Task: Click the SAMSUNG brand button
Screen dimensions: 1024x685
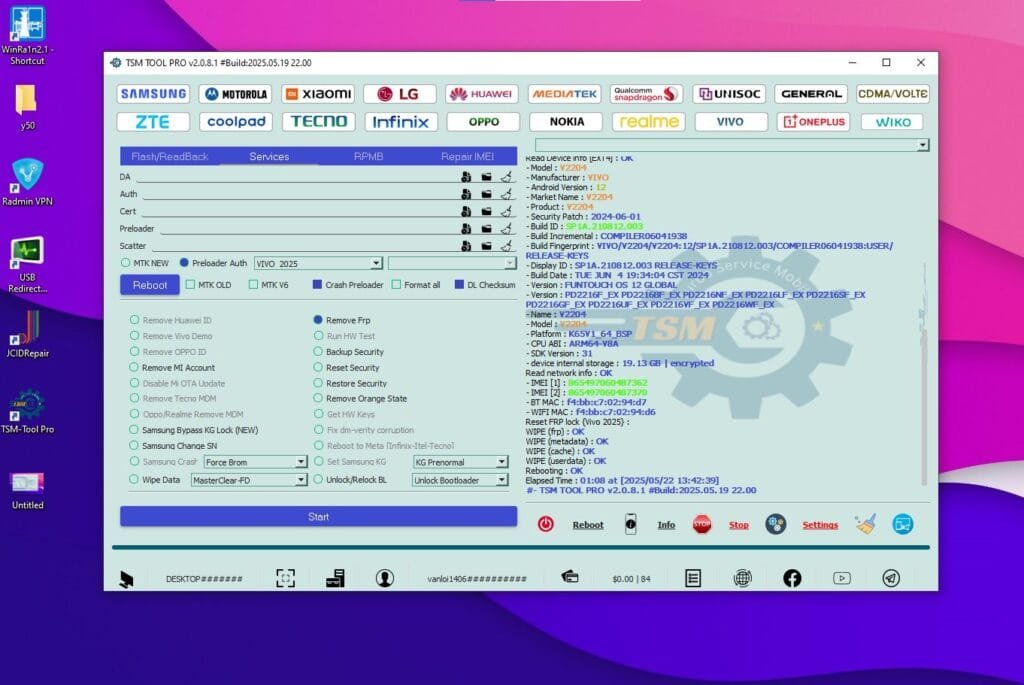Action: coord(152,93)
